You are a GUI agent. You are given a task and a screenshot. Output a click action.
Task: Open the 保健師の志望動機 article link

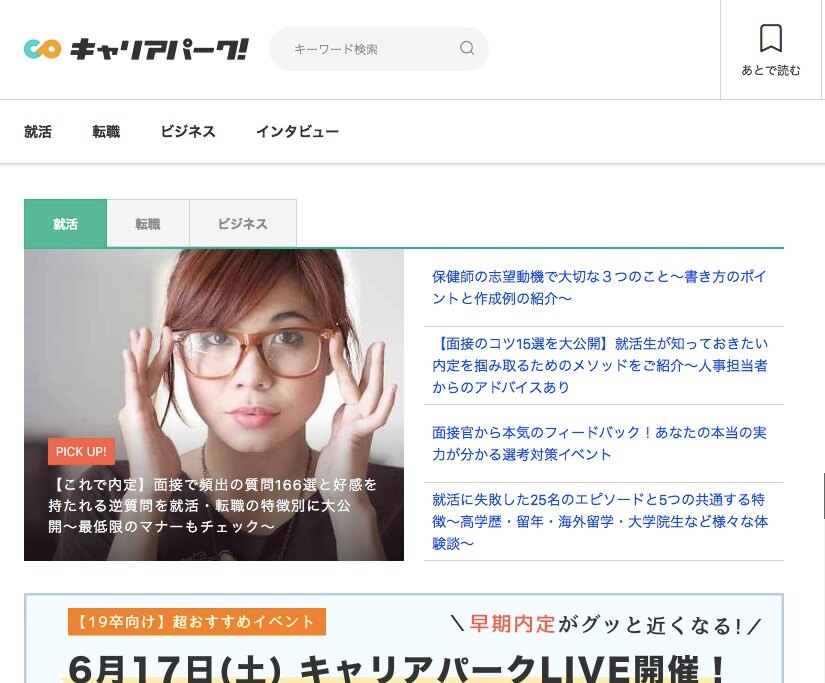pyautogui.click(x=599, y=287)
